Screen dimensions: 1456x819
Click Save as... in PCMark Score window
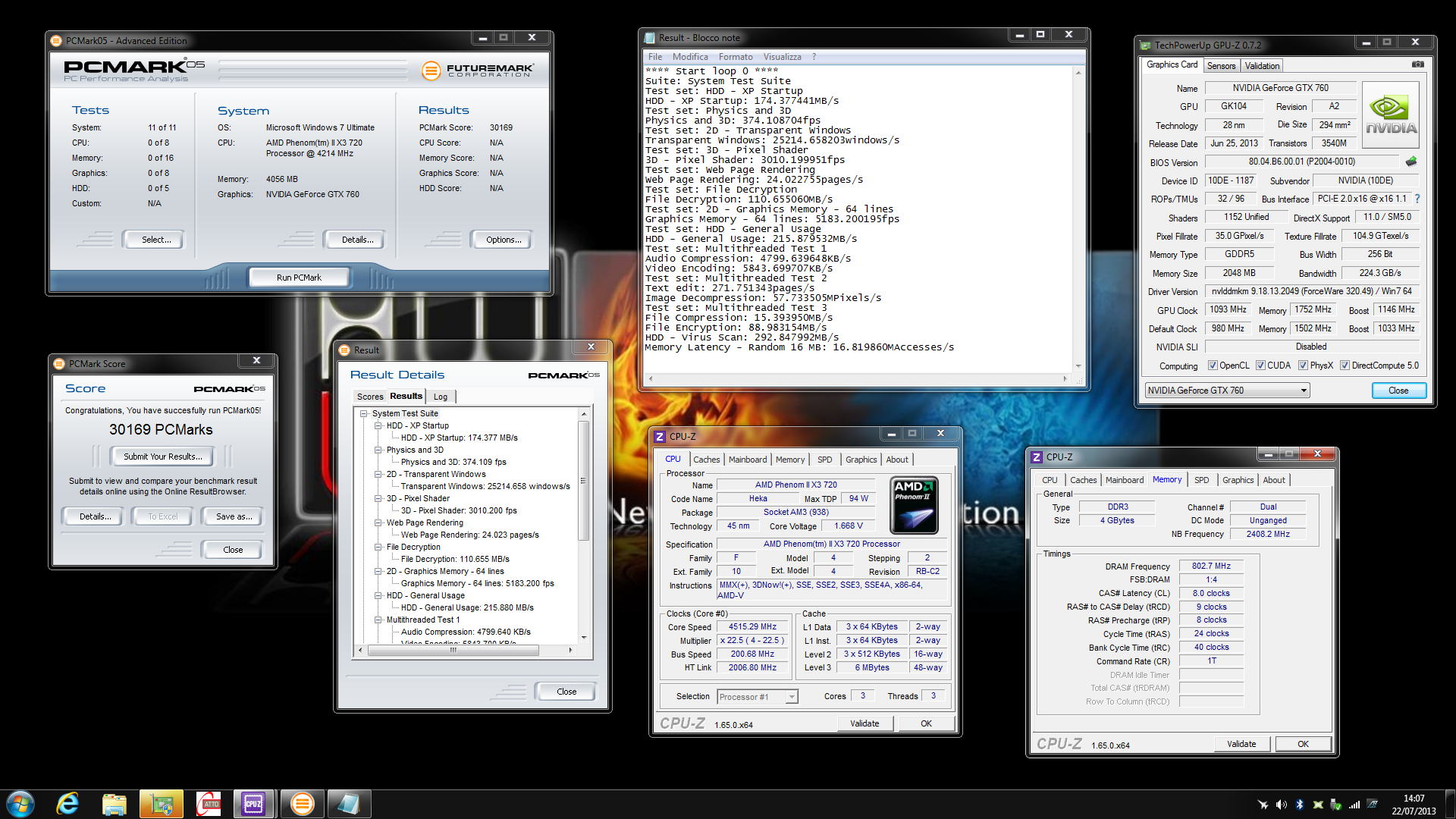[x=234, y=516]
